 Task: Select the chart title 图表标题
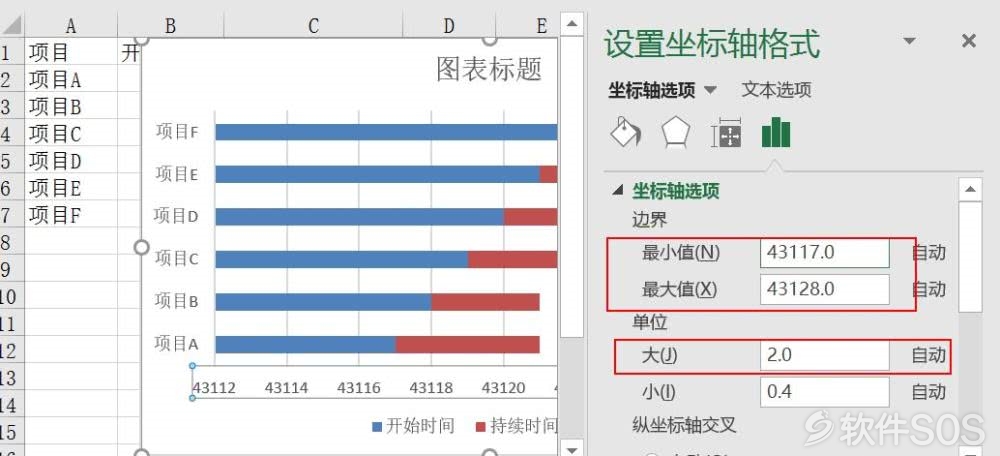tap(489, 69)
